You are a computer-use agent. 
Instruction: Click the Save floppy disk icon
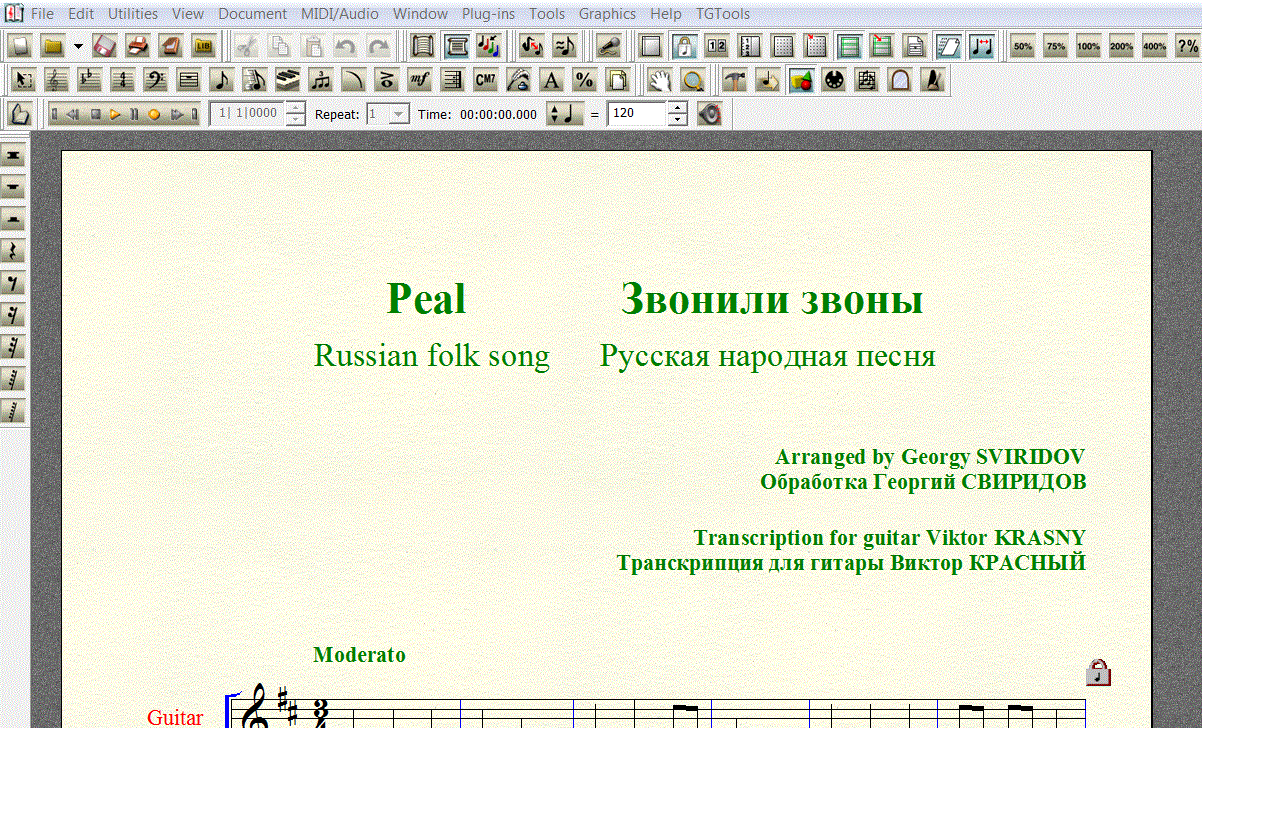[x=105, y=46]
